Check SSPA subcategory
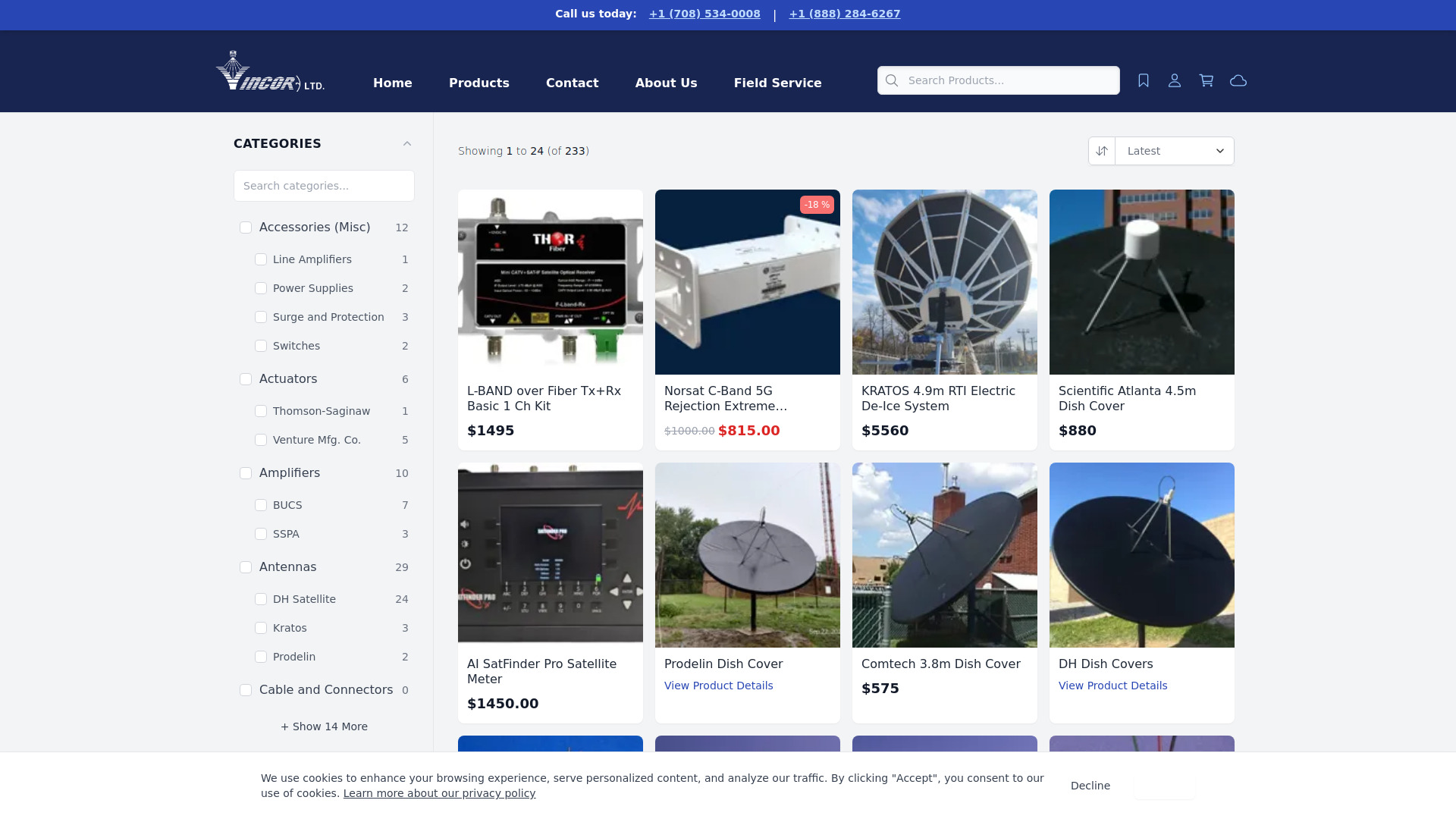Viewport: 1456px width, 819px height. tap(261, 534)
